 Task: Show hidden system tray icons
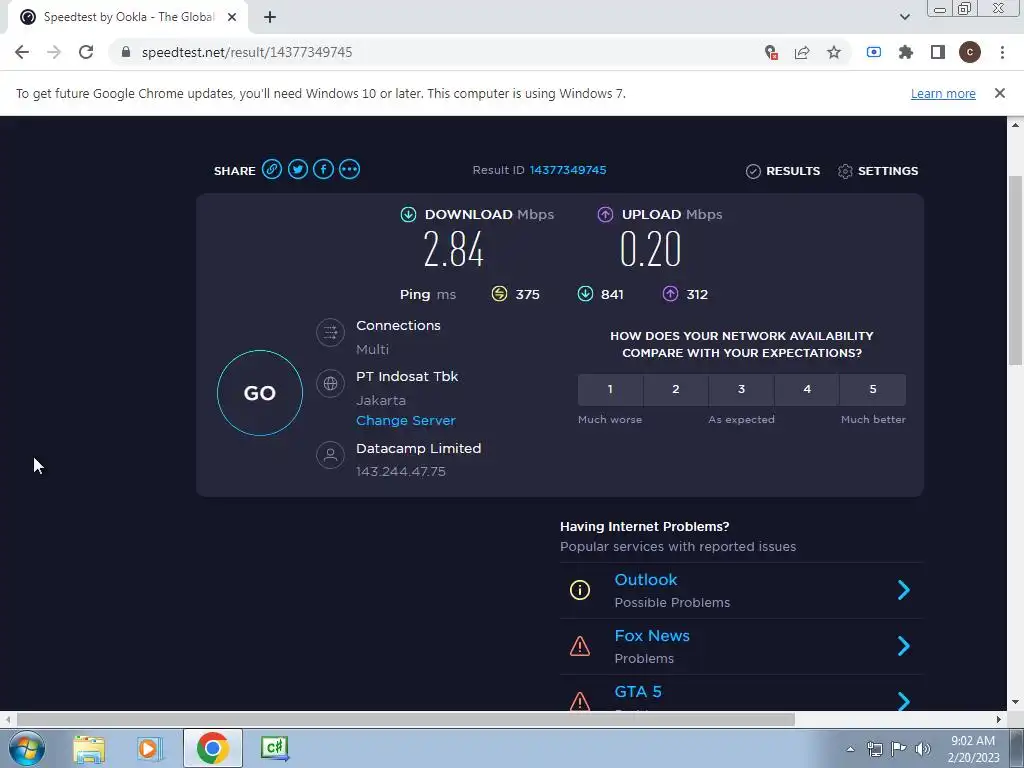(850, 749)
